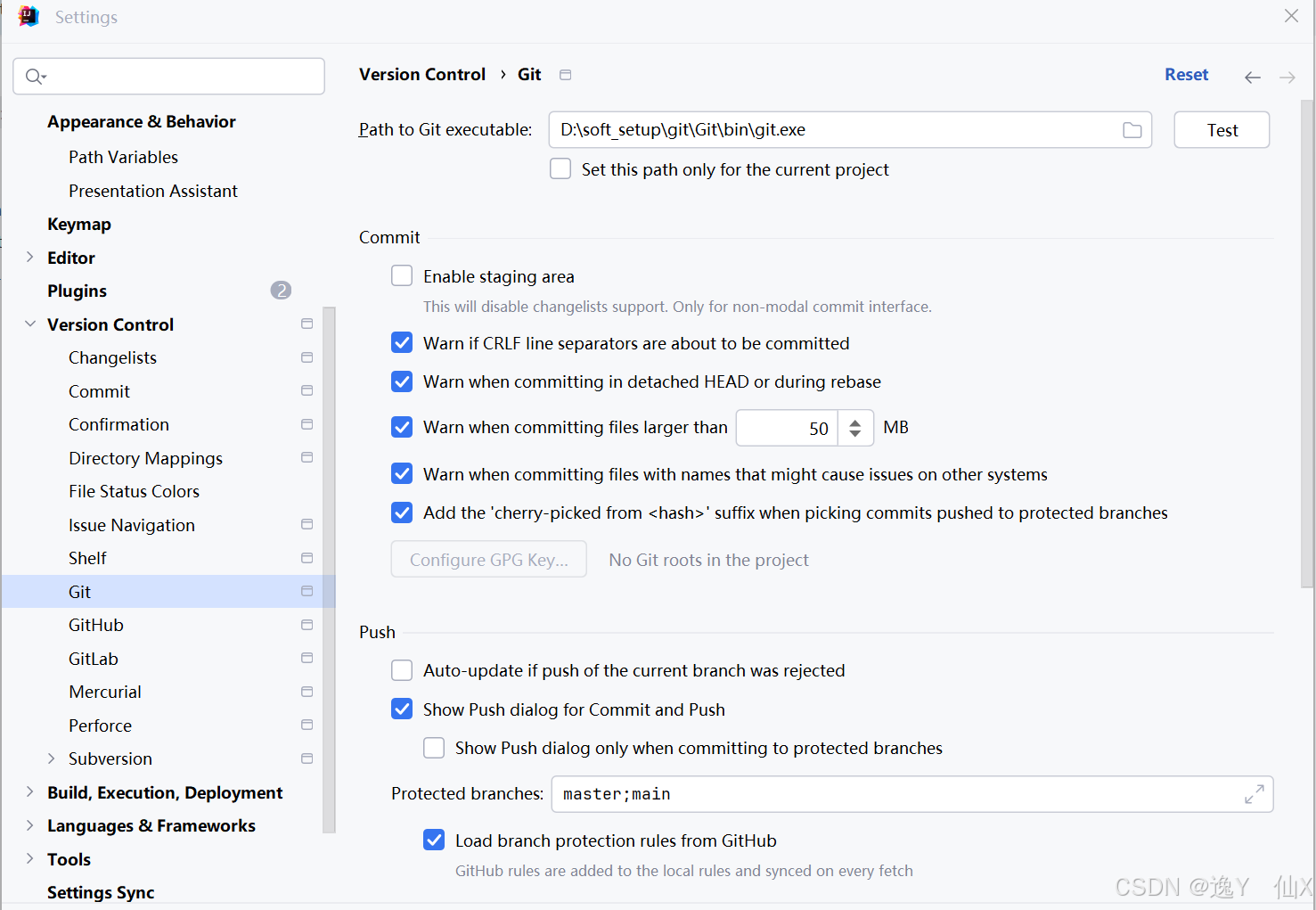Click project icon beside Version Control row
Viewport: 1316px width, 910px height.
[307, 324]
